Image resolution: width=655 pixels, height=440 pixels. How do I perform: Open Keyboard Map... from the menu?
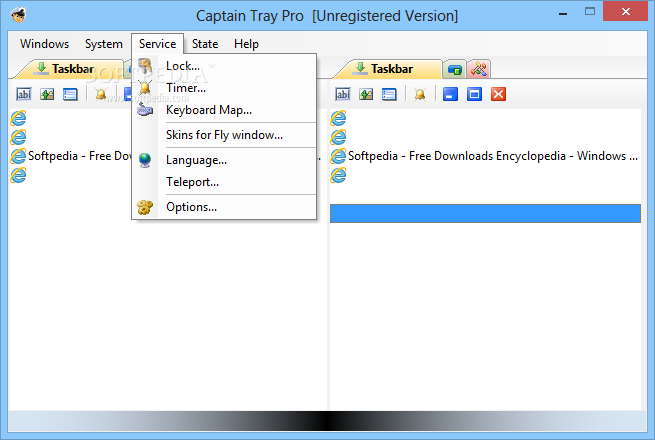click(224, 110)
